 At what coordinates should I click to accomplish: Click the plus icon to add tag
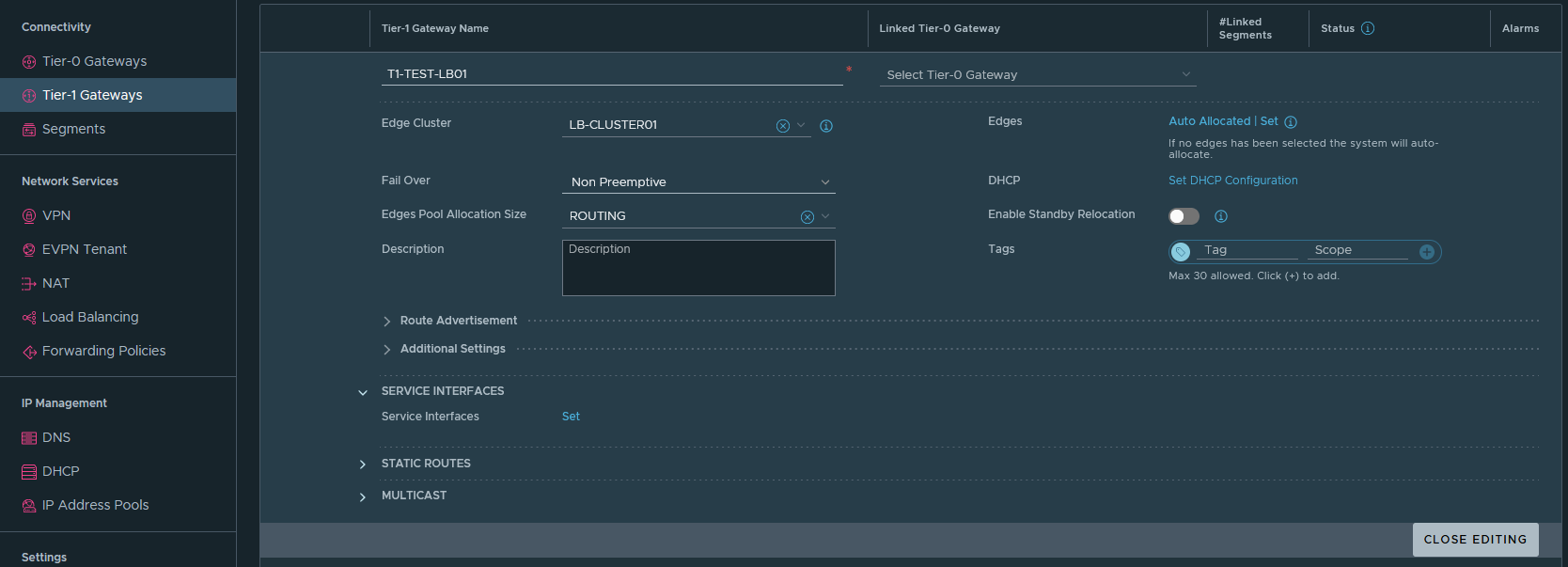pyautogui.click(x=1426, y=252)
